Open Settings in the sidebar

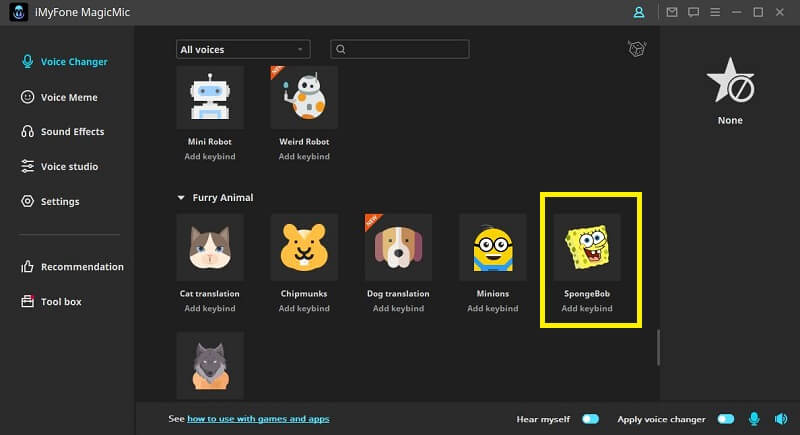[50, 201]
